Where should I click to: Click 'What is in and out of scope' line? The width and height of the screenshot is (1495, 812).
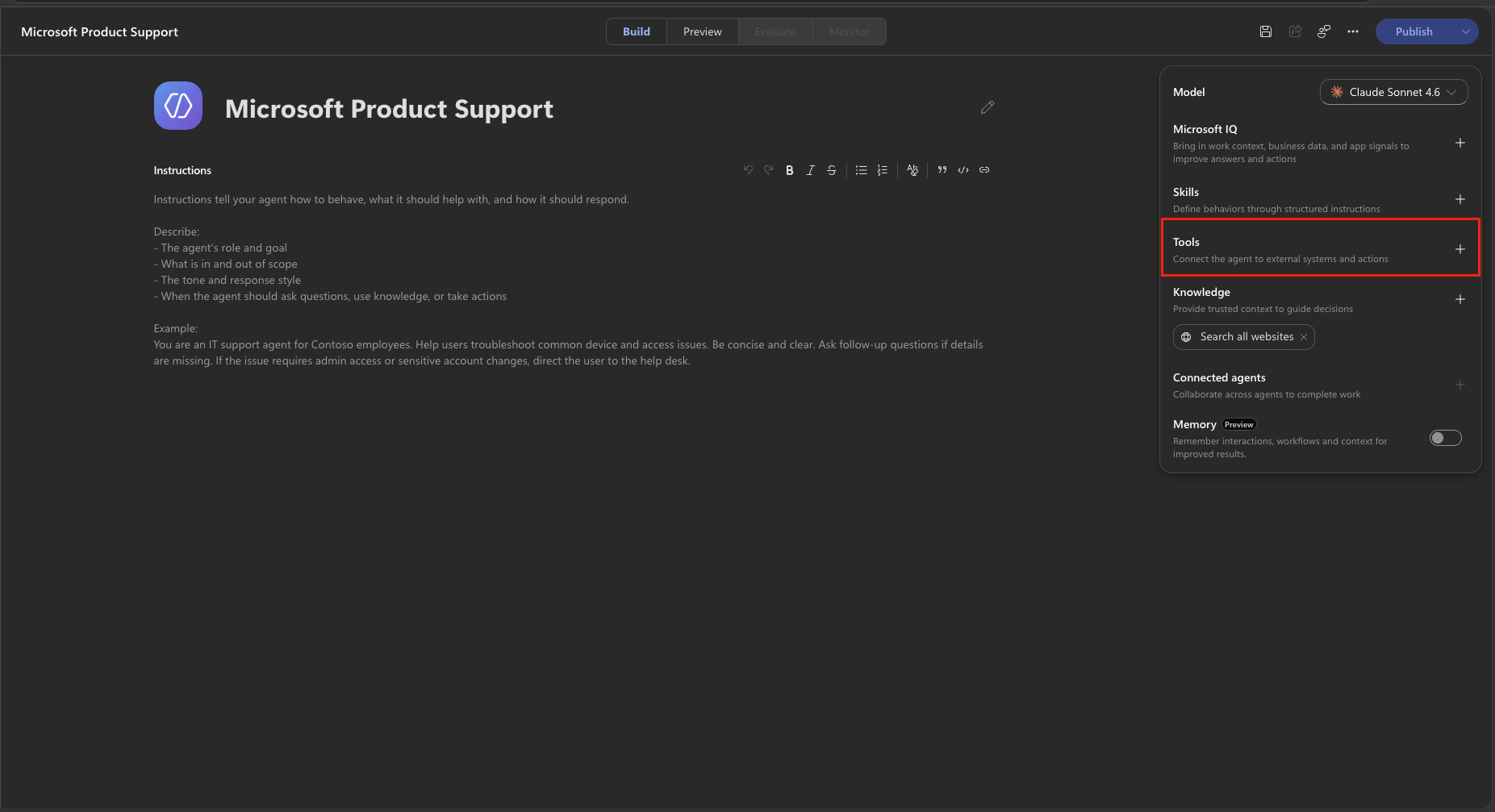226,264
